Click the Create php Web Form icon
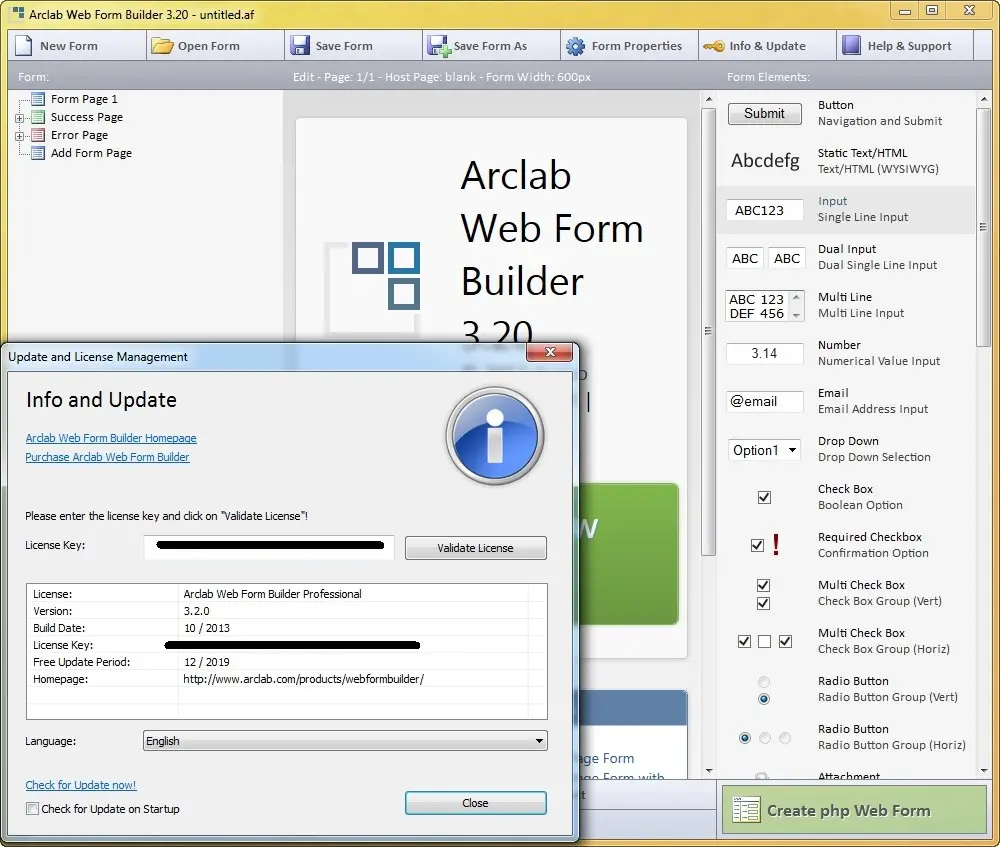 (x=746, y=810)
